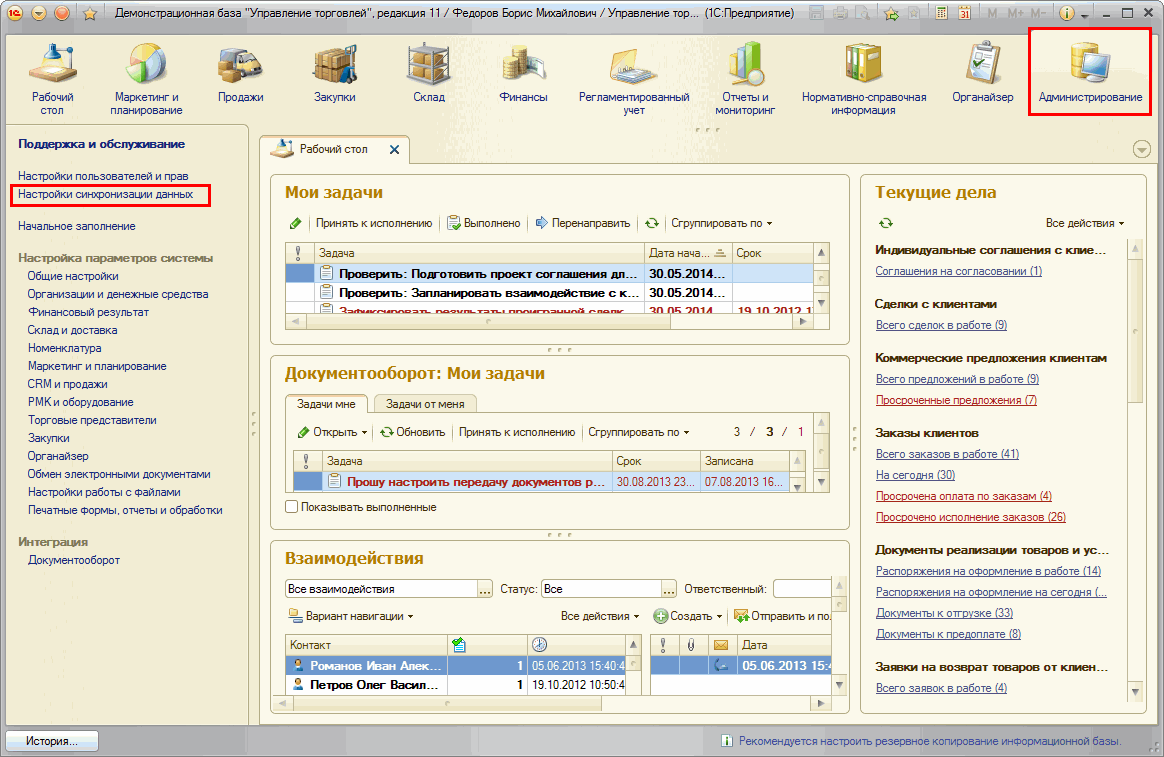Click Обновить in Документооборот tasks
The height and width of the screenshot is (757, 1164).
[413, 432]
